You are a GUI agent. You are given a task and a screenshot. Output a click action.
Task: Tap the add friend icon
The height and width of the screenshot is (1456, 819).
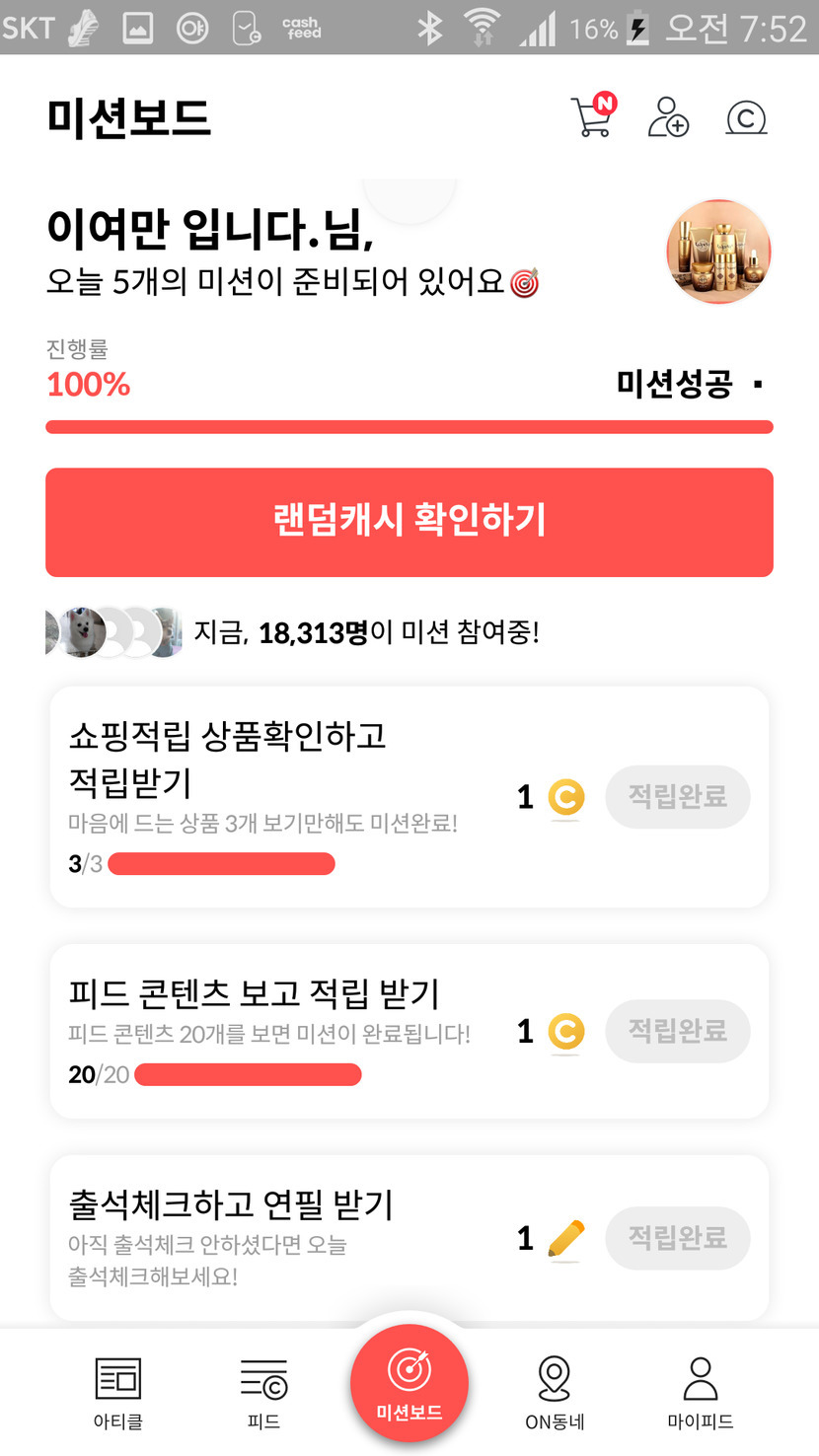click(x=668, y=117)
